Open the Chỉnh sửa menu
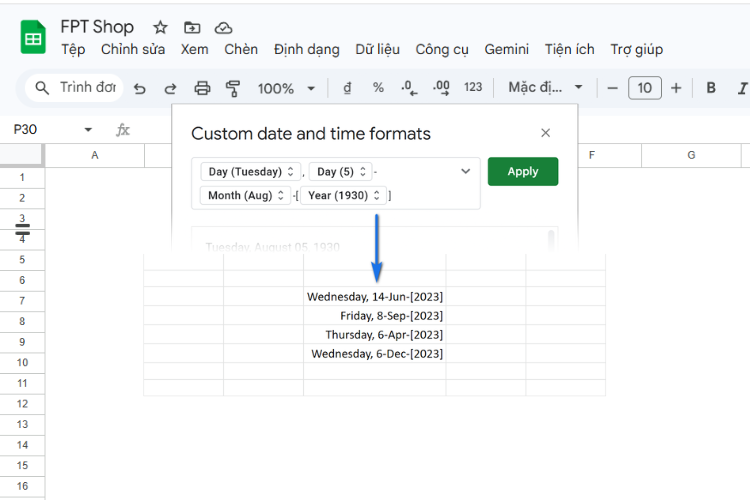 132,49
